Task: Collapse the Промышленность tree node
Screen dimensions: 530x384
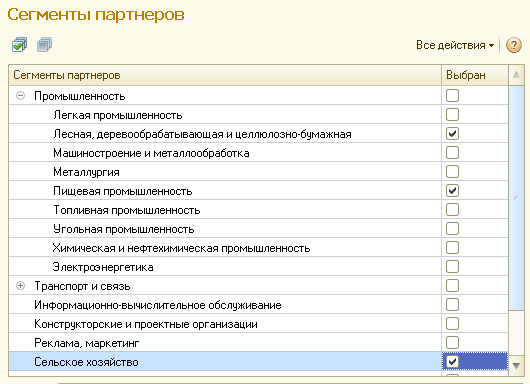Action: click(21, 96)
